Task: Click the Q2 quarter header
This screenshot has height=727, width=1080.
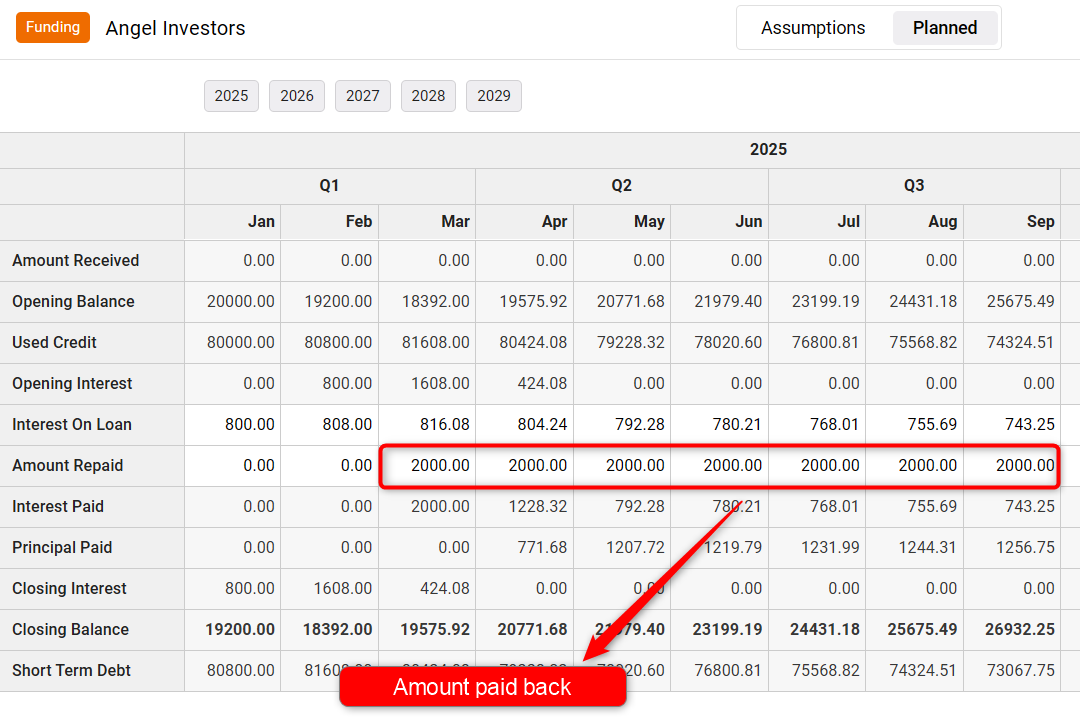Action: click(621, 186)
